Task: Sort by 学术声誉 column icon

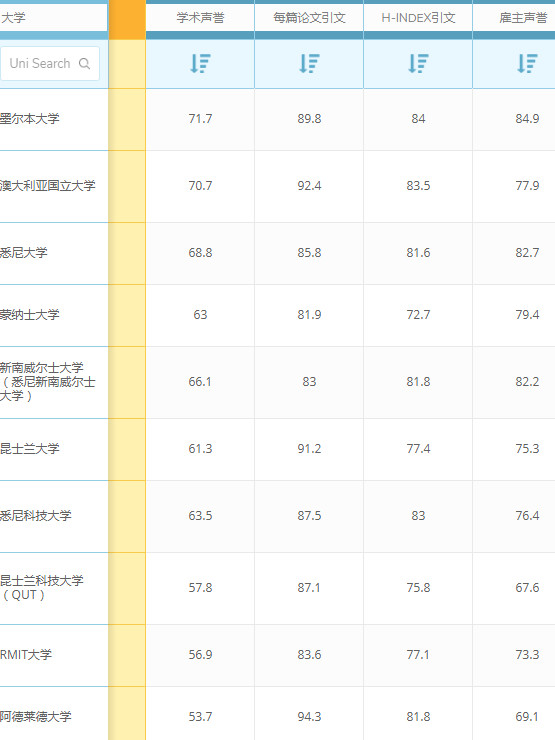Action: click(x=200, y=63)
